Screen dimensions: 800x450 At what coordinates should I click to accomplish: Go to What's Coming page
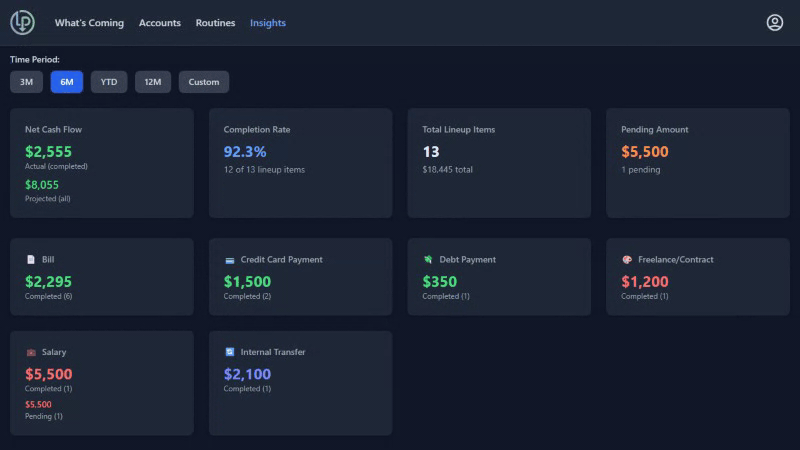89,23
